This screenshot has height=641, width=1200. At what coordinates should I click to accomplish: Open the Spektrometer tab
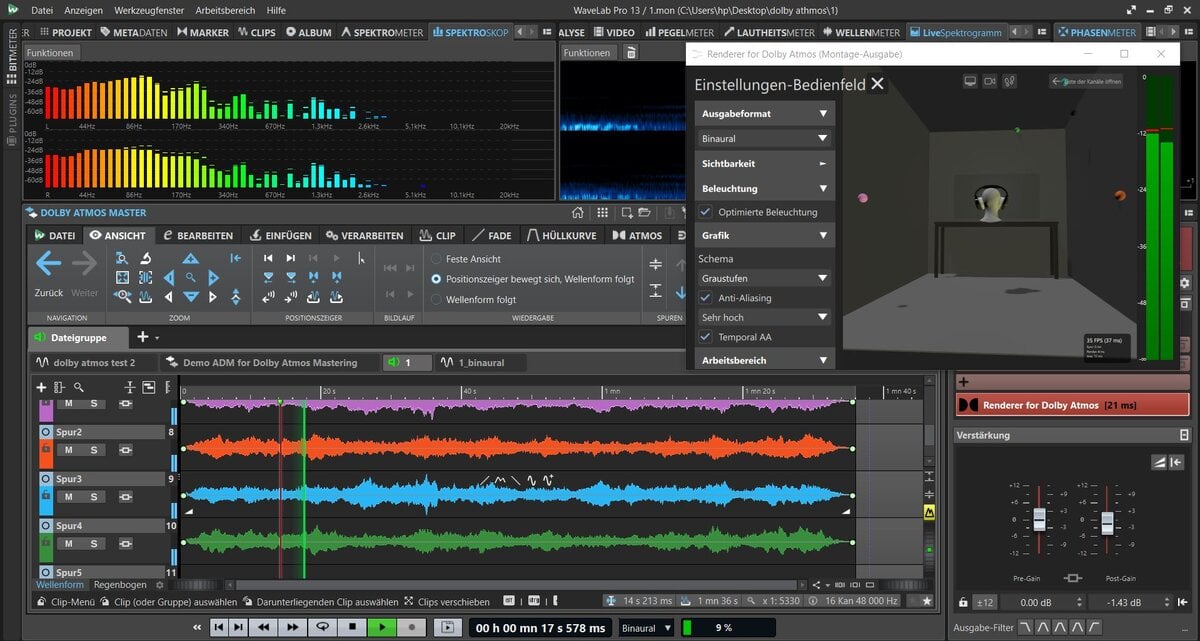[383, 32]
